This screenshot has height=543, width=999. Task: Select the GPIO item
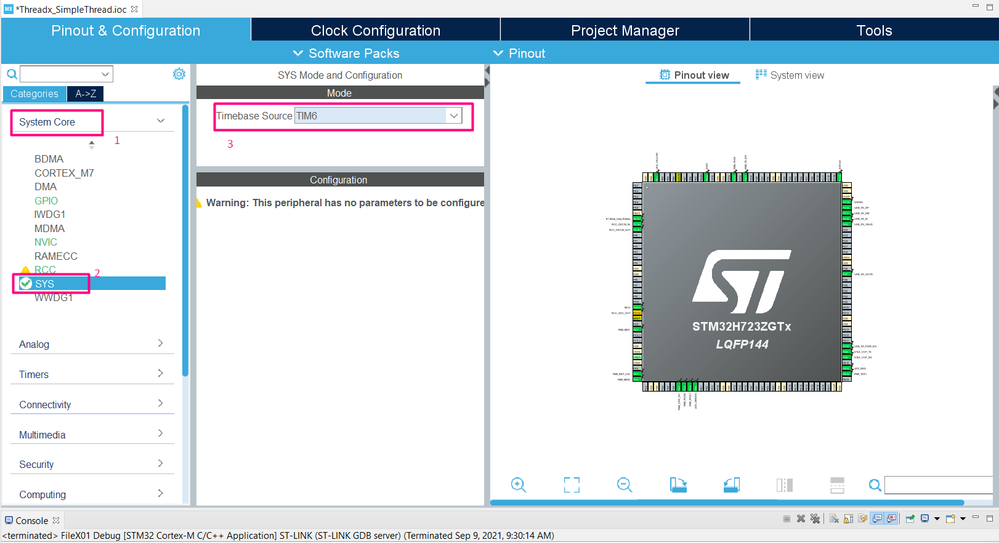point(46,201)
